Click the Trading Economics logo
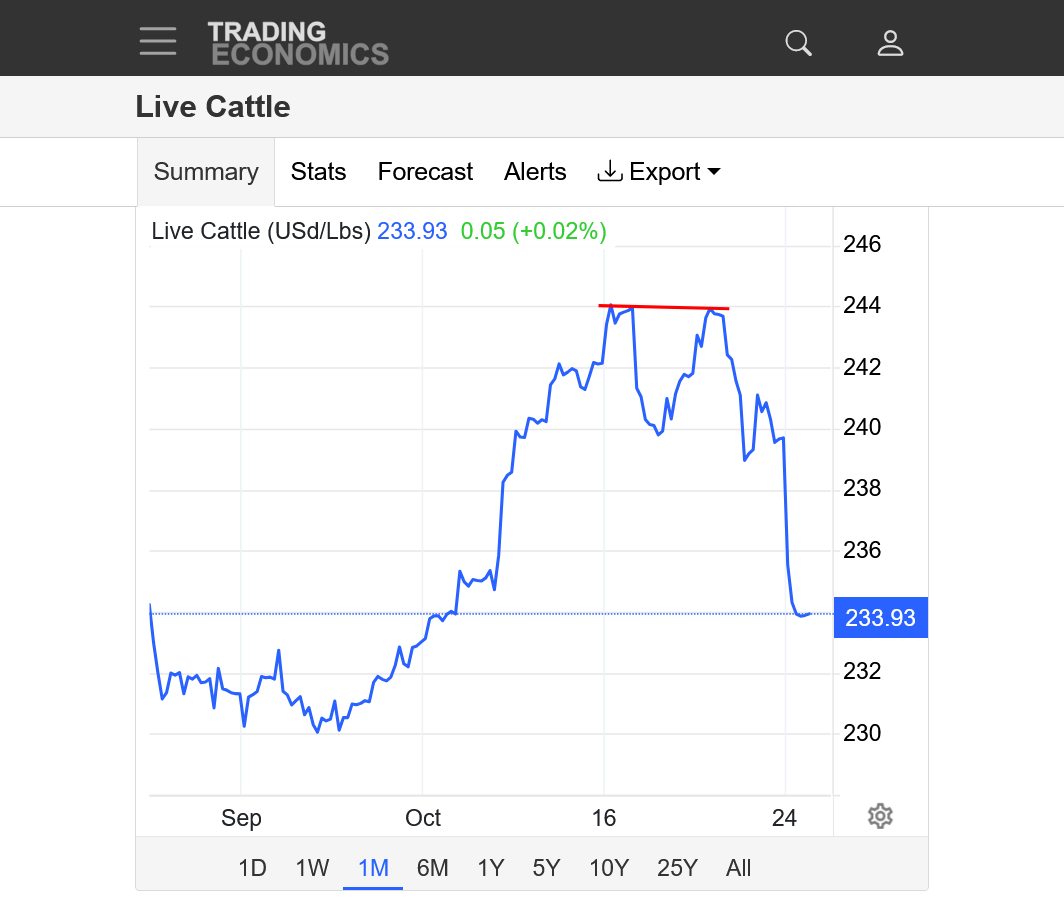 click(298, 43)
